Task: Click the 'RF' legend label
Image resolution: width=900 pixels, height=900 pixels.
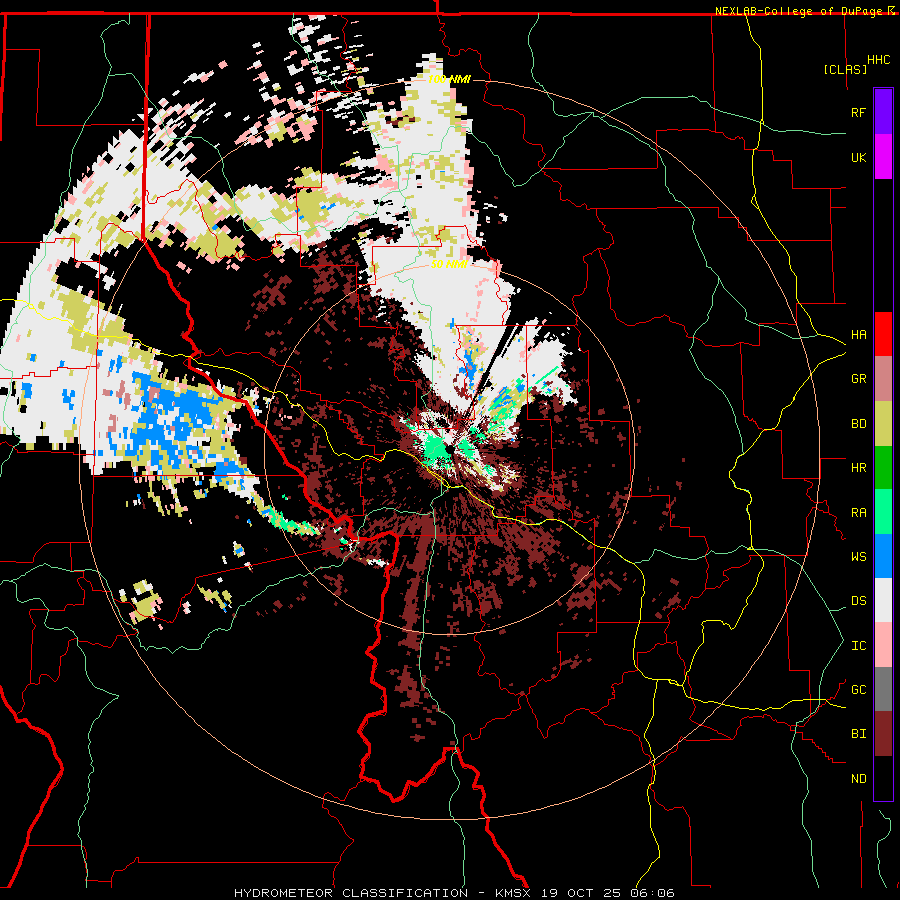Action: 858,112
